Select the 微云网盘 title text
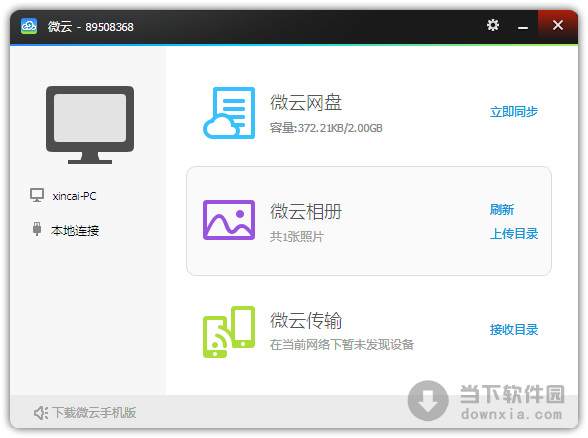 [x=306, y=103]
